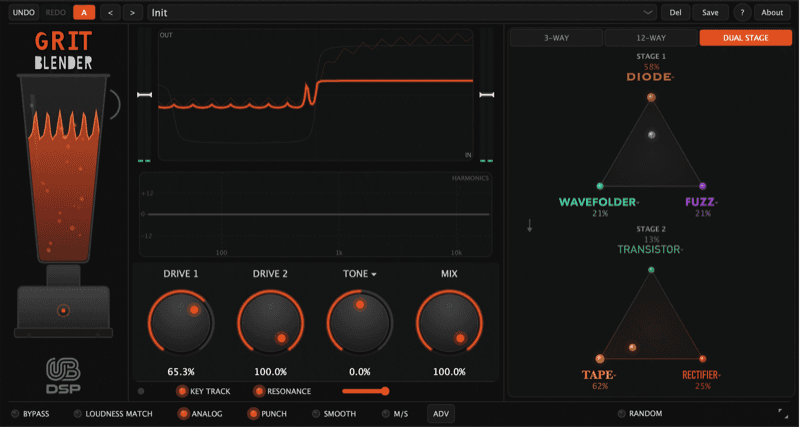
Task: Open the help question mark button
Action: pyautogui.click(x=742, y=13)
